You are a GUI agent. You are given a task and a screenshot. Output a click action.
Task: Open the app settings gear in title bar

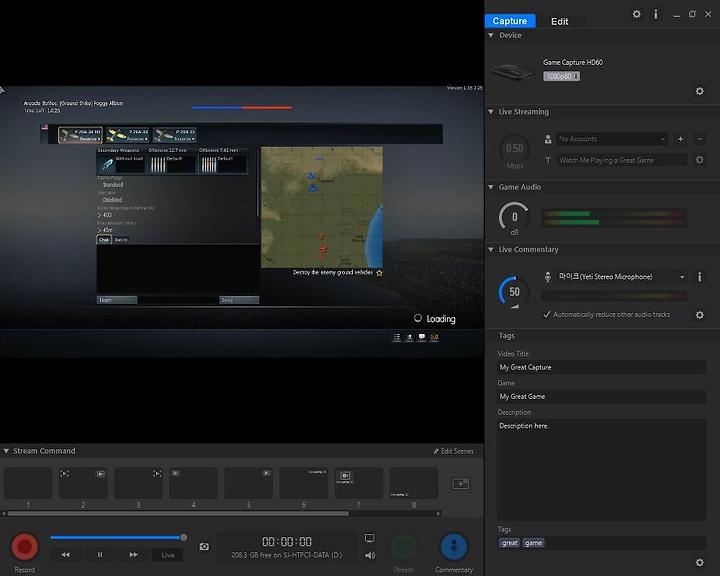click(636, 14)
